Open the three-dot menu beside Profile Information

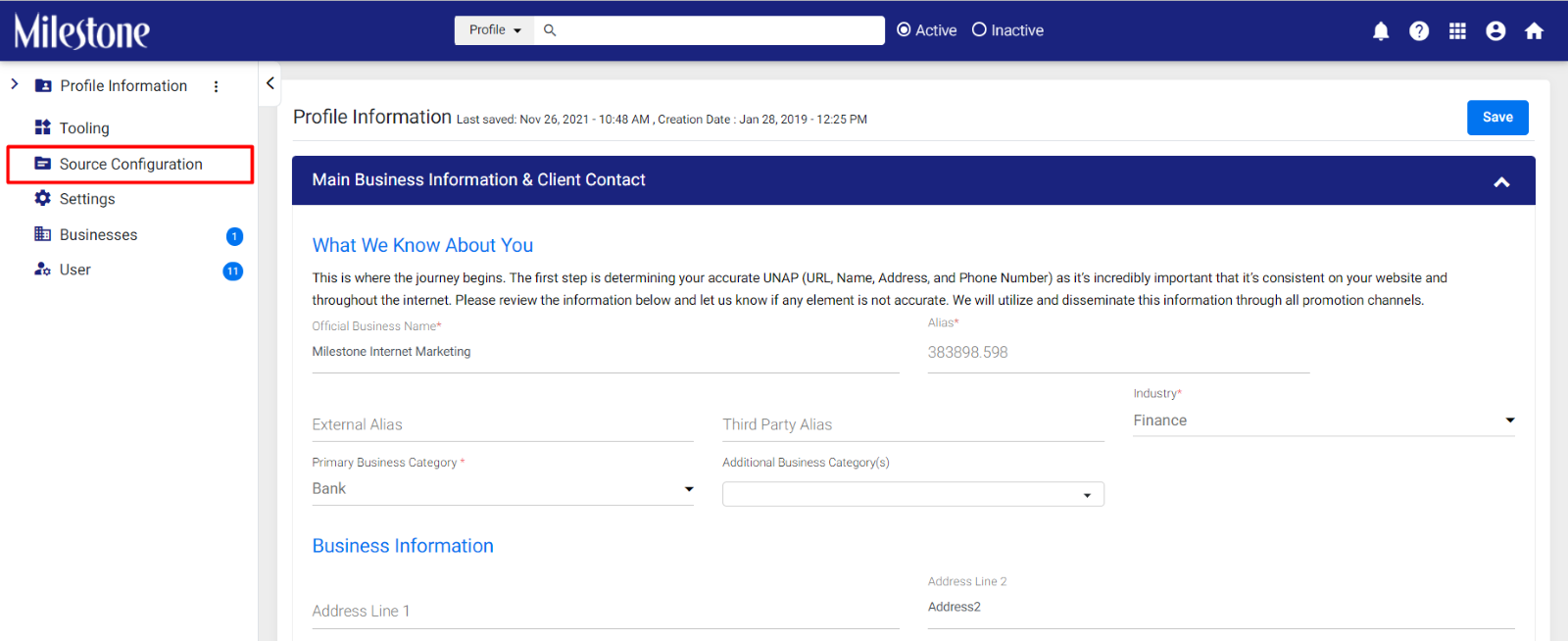pos(216,86)
